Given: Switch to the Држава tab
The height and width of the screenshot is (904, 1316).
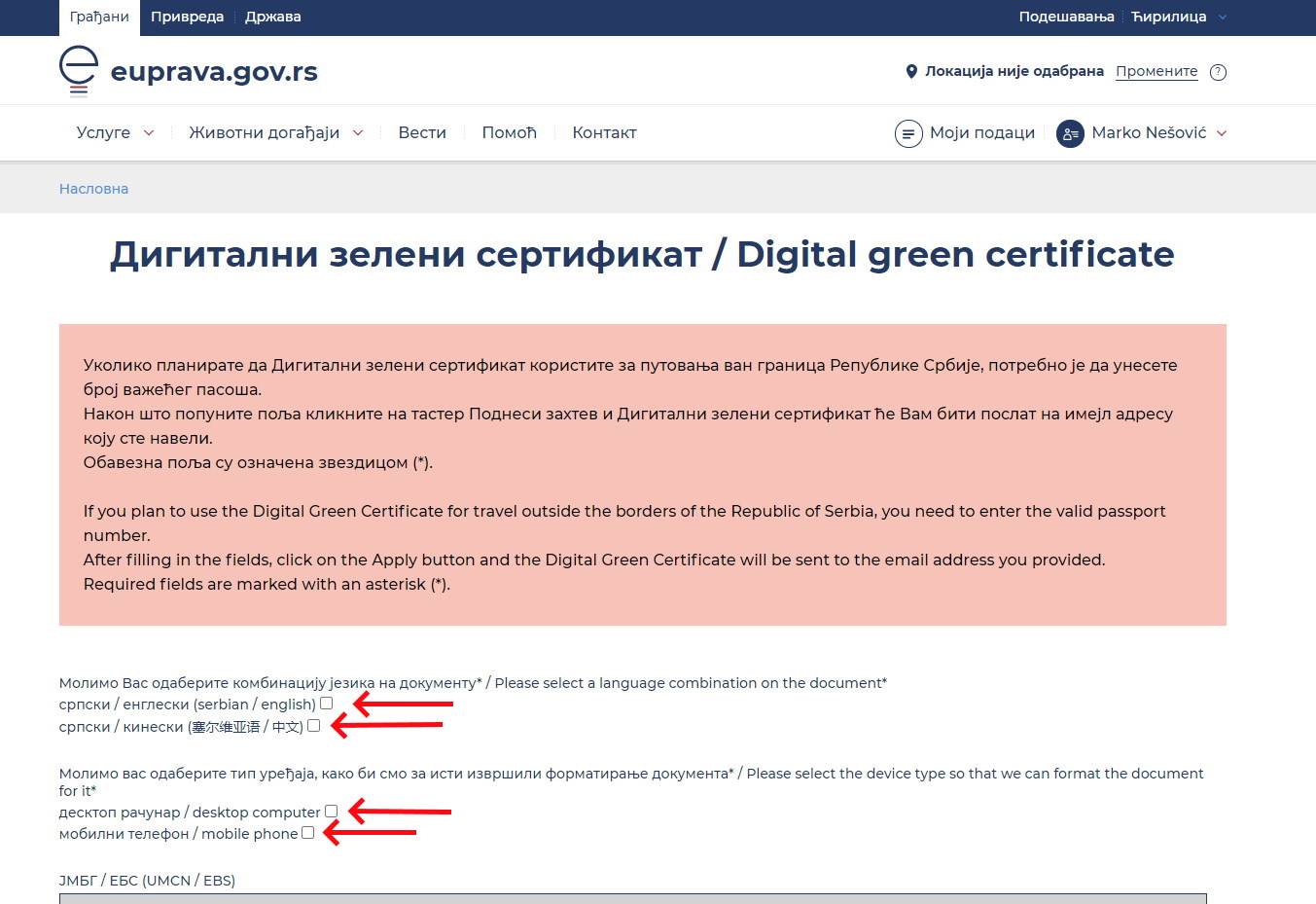Looking at the screenshot, I should [272, 17].
